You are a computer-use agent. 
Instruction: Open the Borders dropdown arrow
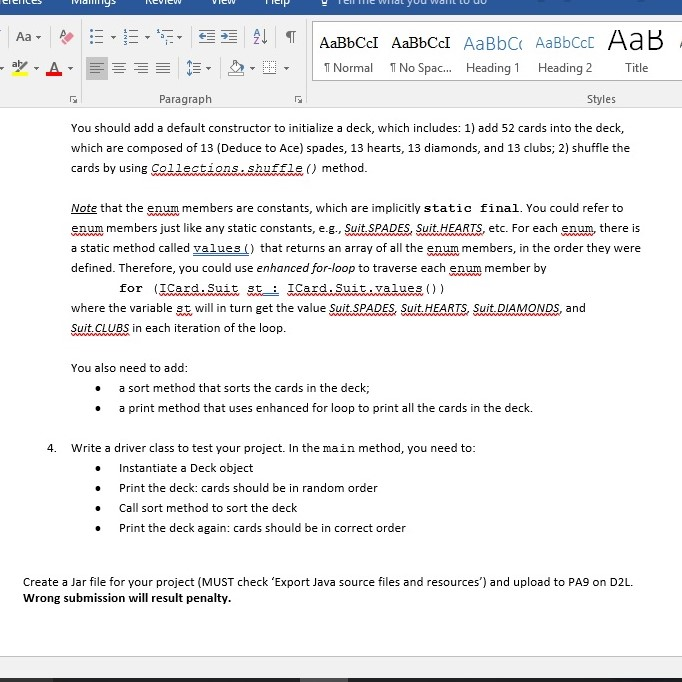286,69
